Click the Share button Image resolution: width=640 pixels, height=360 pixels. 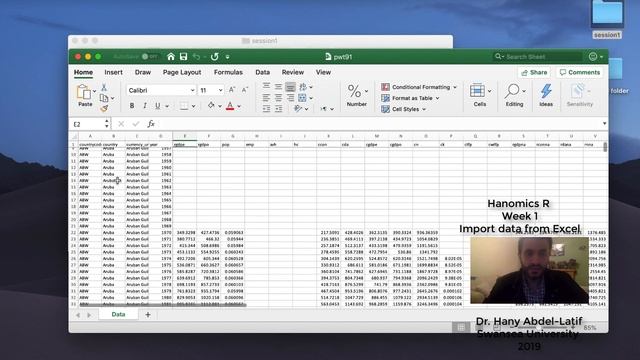534,72
